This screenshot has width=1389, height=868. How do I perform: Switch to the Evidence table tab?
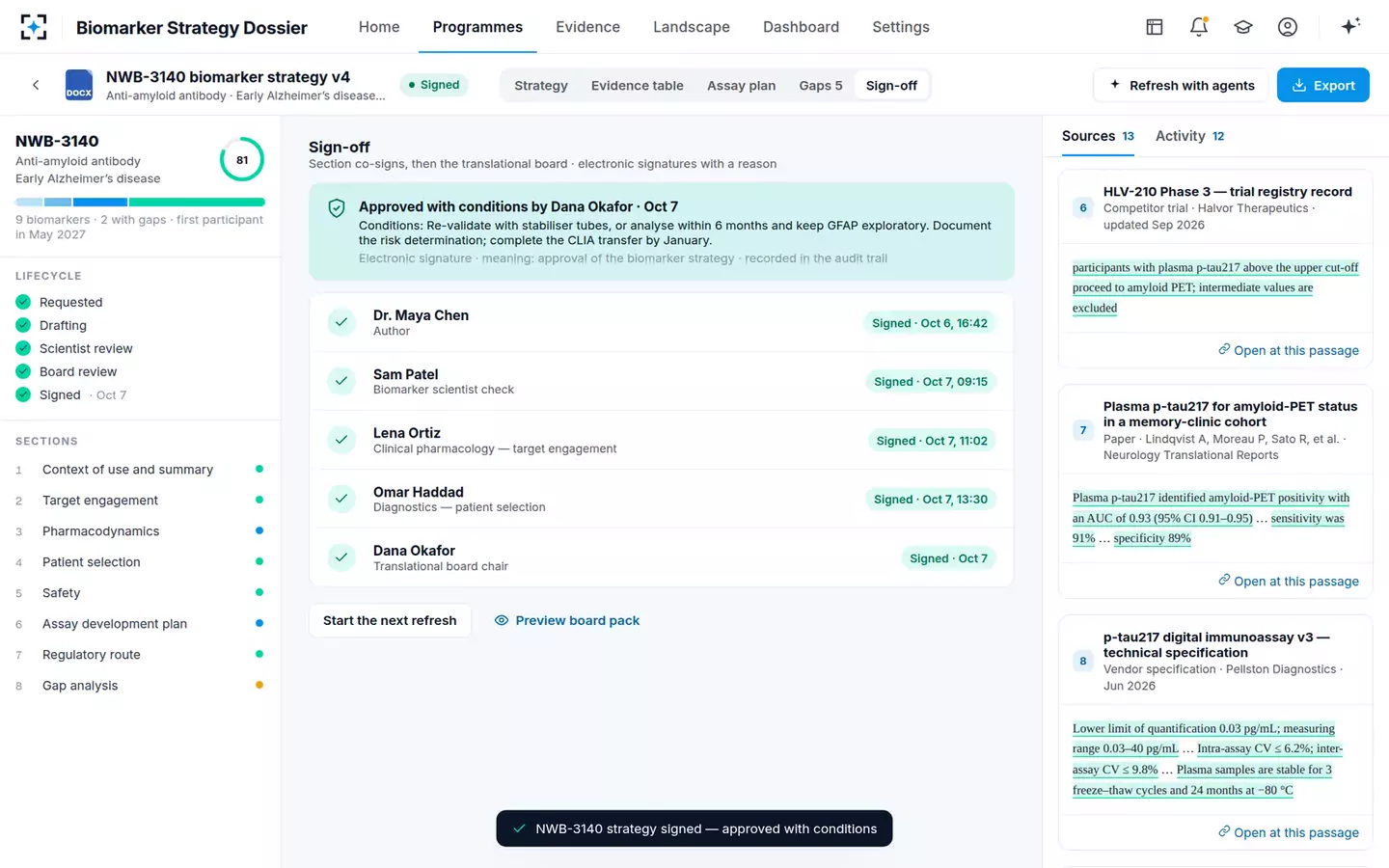pyautogui.click(x=638, y=85)
